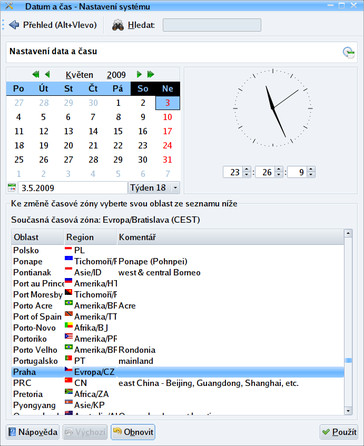Image resolution: width=364 pixels, height=446 pixels.
Task: Jump to next year with double-right arrow
Action: (151, 74)
